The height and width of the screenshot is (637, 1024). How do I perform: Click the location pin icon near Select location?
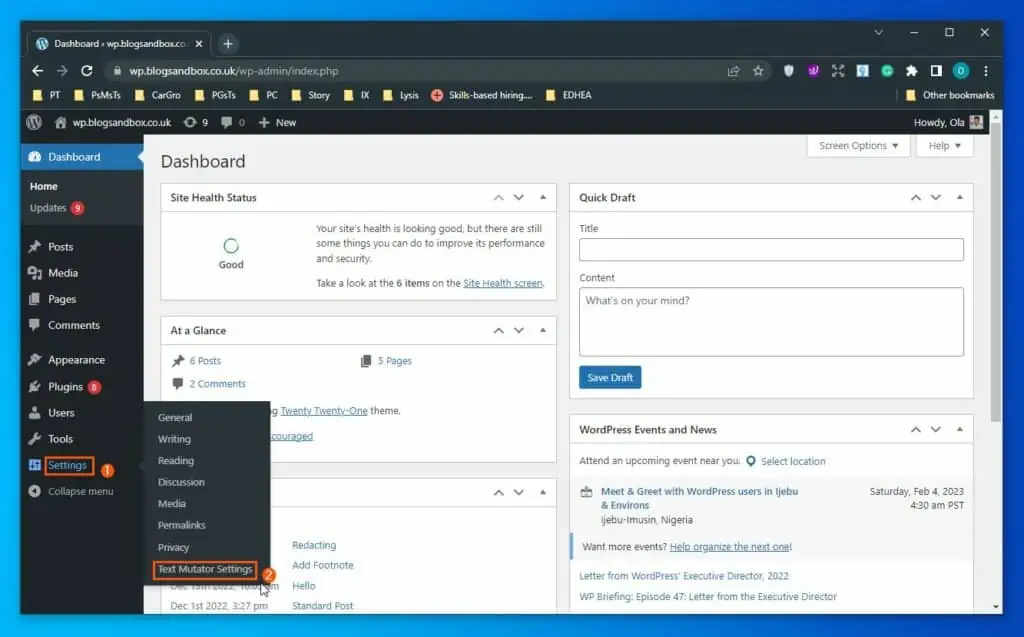click(751, 461)
